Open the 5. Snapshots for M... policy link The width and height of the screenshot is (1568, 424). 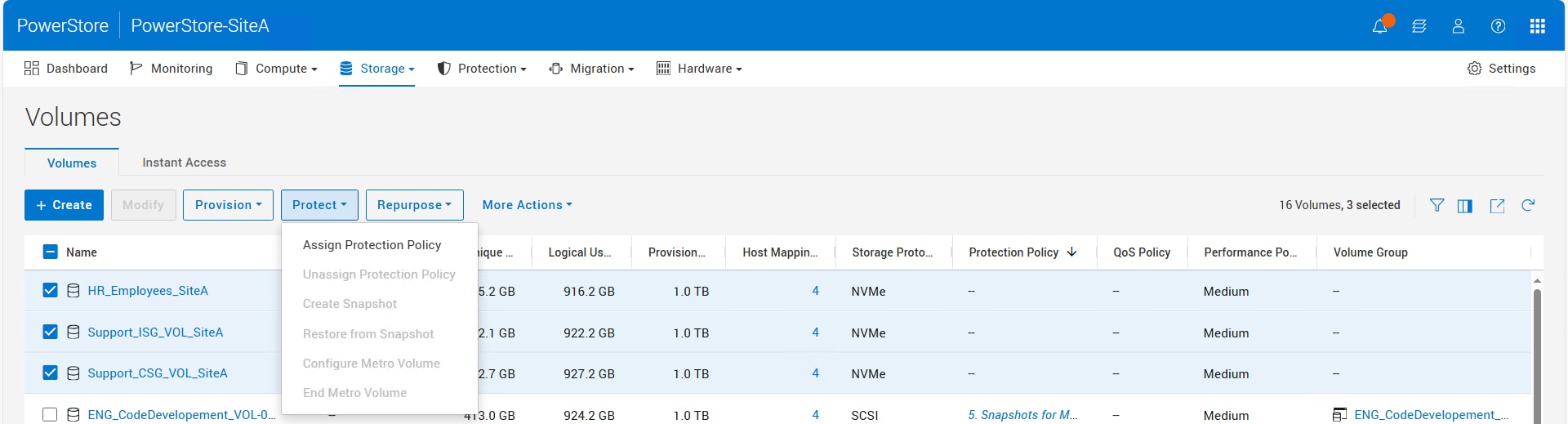point(1022,415)
